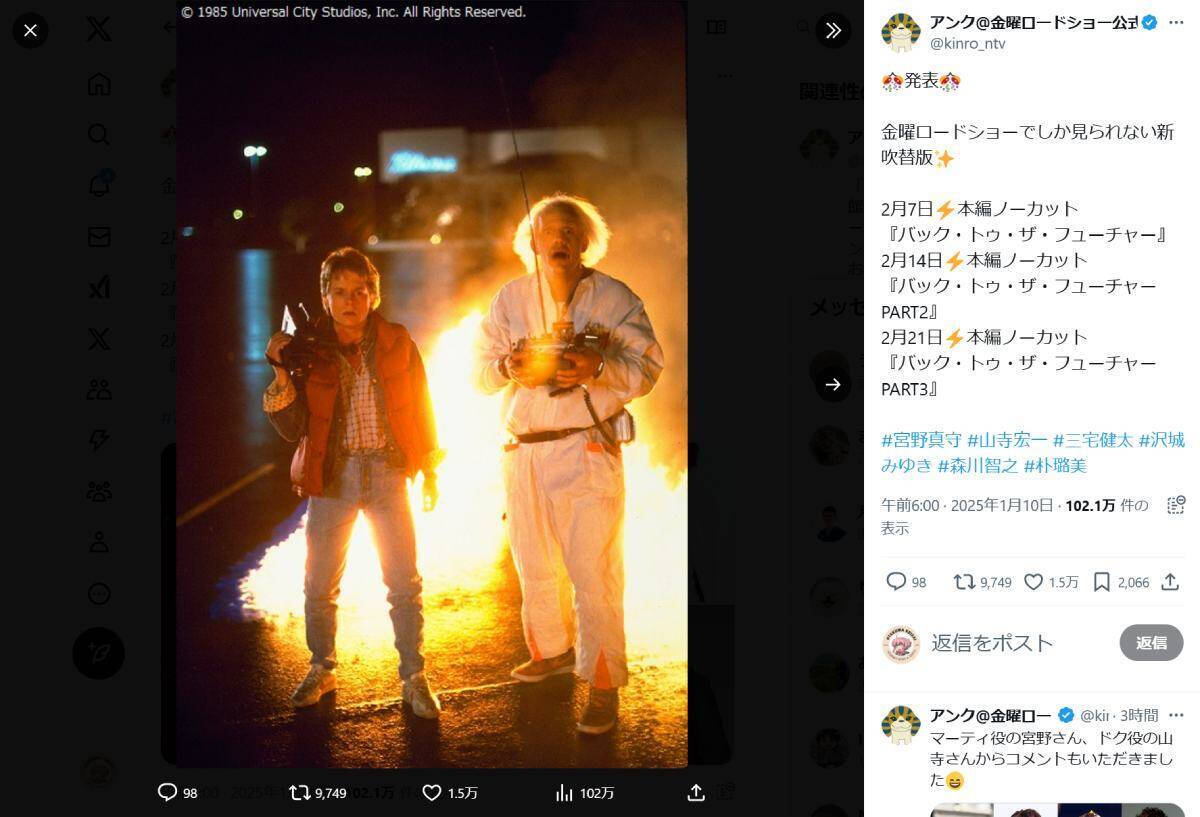1200x817 pixels.
Task: Open more menu on reply tweet
Action: tap(1176, 715)
